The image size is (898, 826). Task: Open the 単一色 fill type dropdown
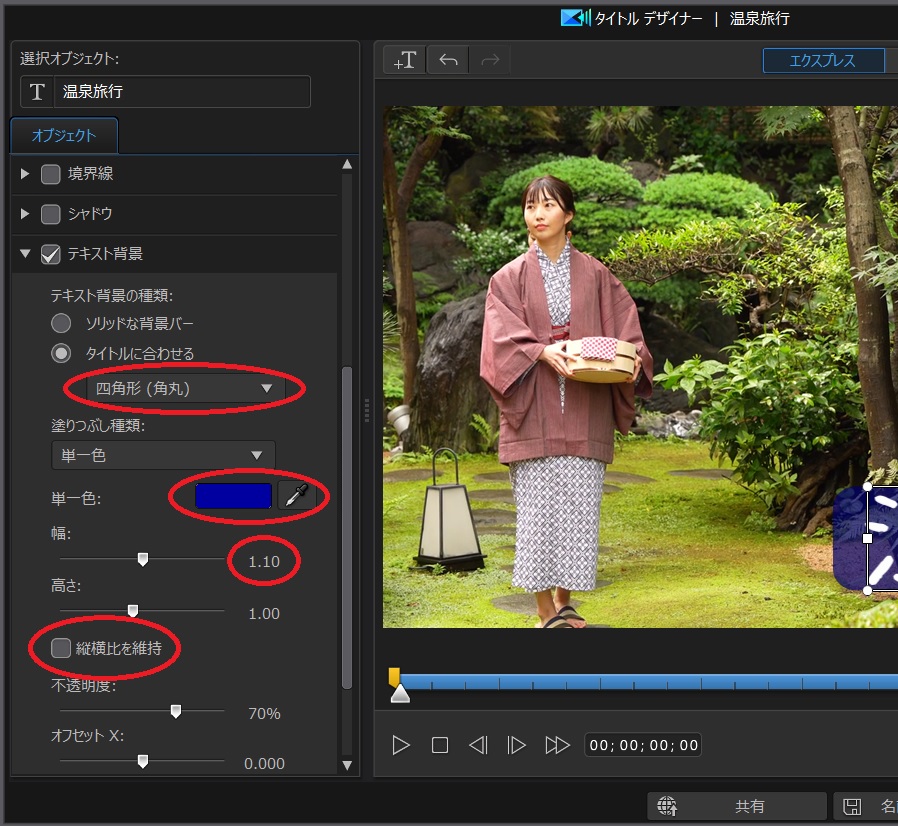pyautogui.click(x=163, y=455)
